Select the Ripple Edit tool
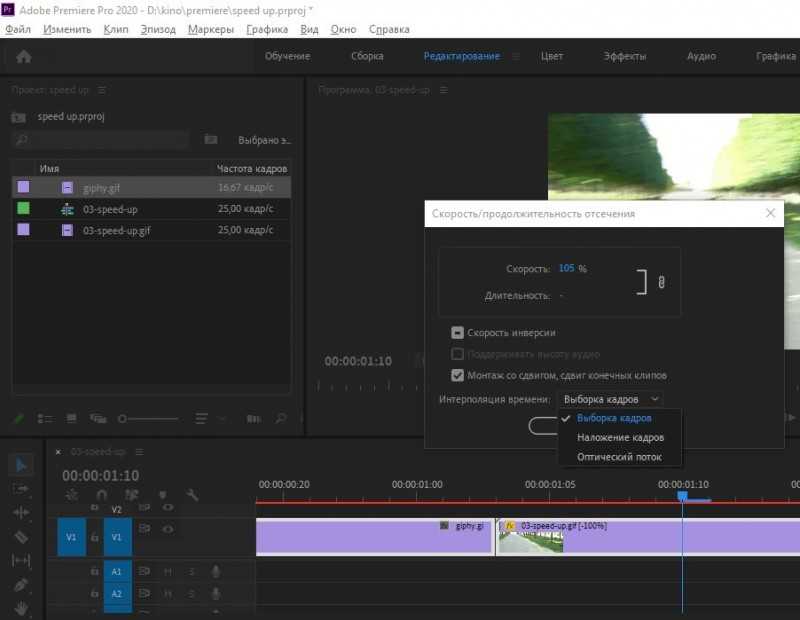800x620 pixels. pos(21,512)
